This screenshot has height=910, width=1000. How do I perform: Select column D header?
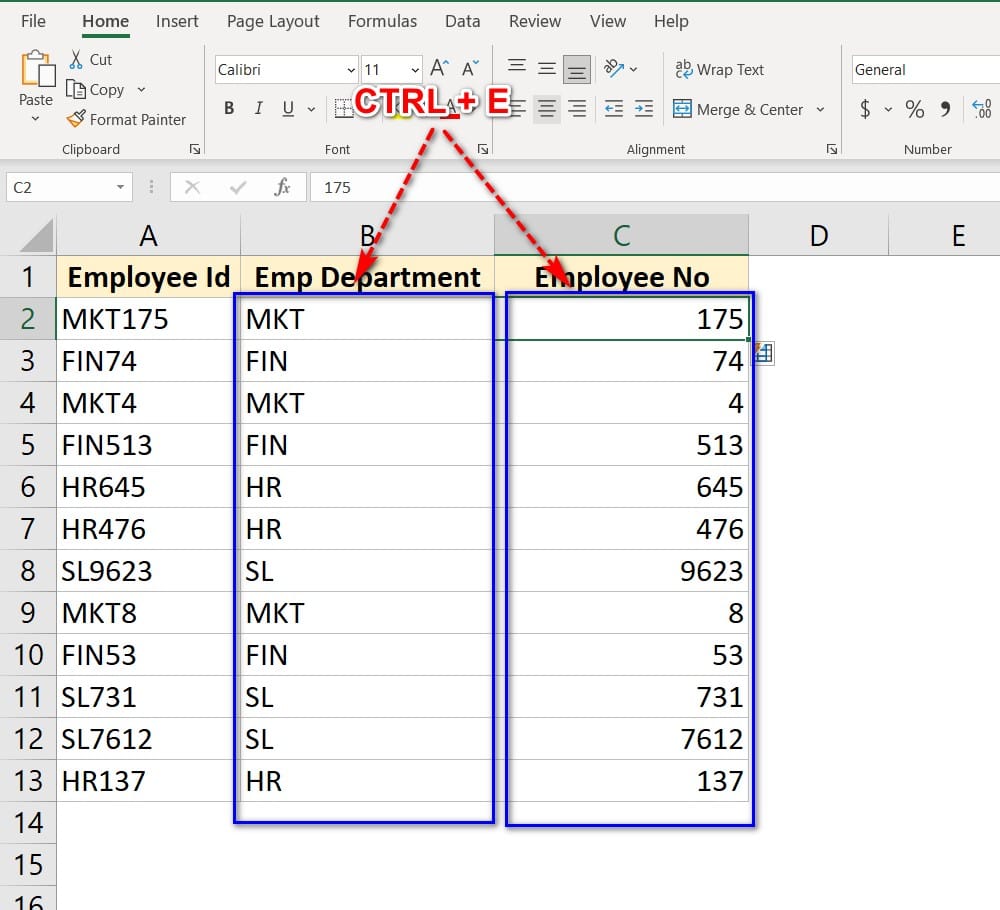818,235
